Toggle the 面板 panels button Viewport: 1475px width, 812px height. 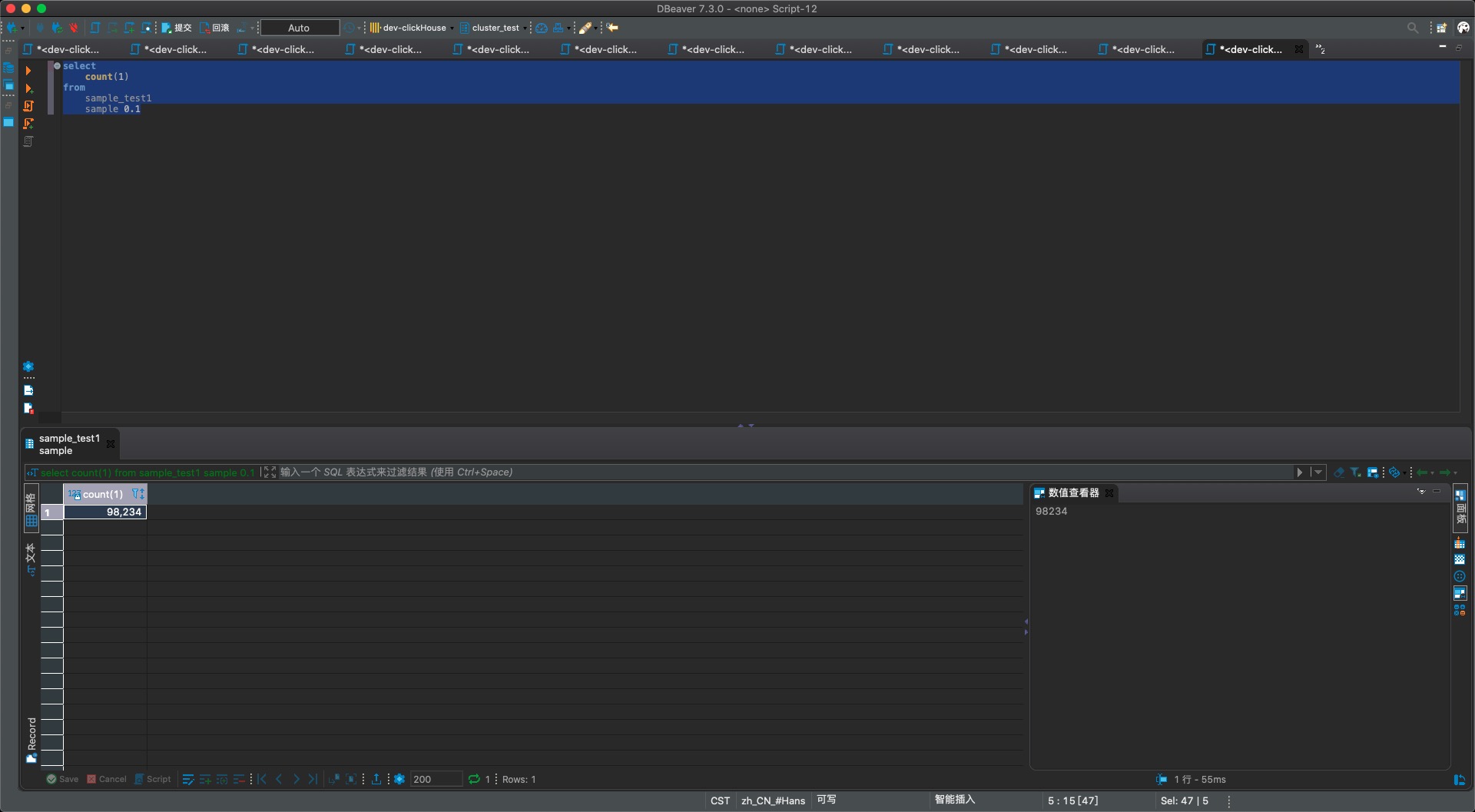tap(1461, 509)
